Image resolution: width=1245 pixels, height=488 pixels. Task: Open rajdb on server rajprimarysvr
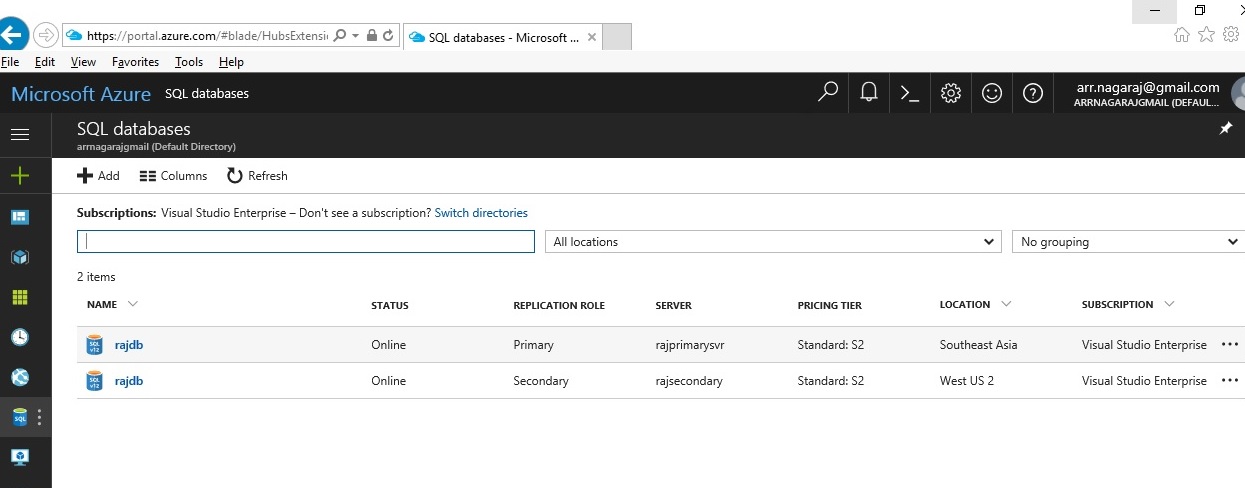[x=129, y=345]
